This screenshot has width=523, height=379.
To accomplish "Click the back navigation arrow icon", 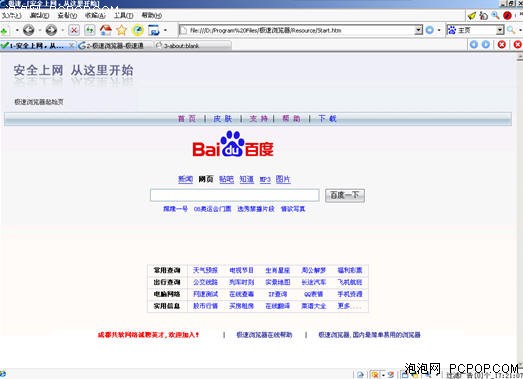I will tap(29, 30).
